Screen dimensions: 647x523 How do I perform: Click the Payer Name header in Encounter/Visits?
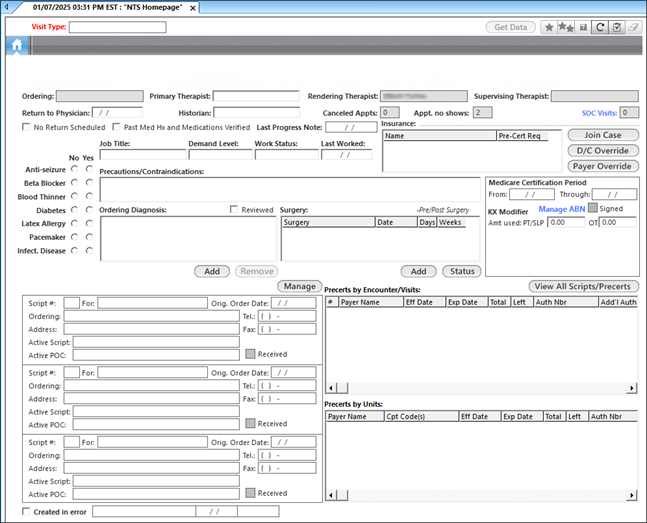(371, 302)
